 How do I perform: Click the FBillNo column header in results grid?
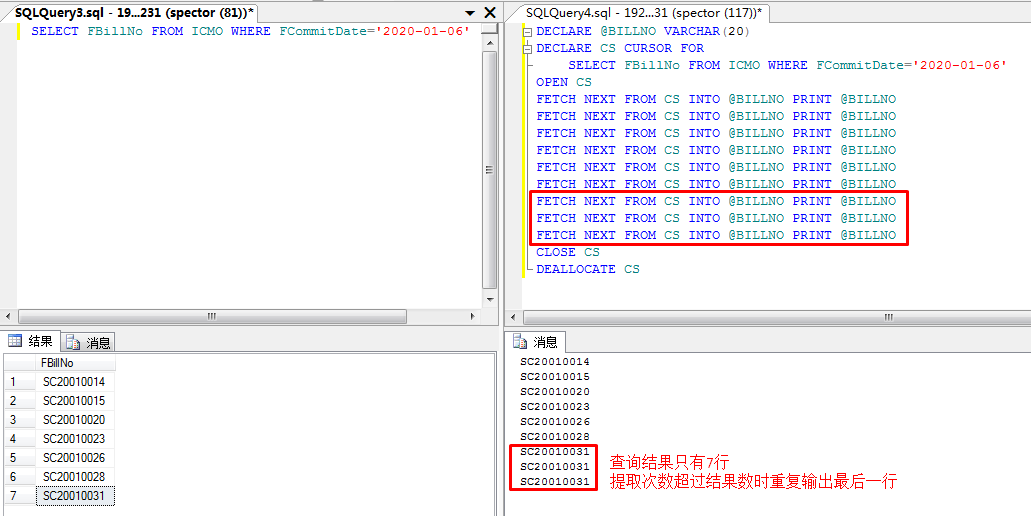pyautogui.click(x=76, y=363)
